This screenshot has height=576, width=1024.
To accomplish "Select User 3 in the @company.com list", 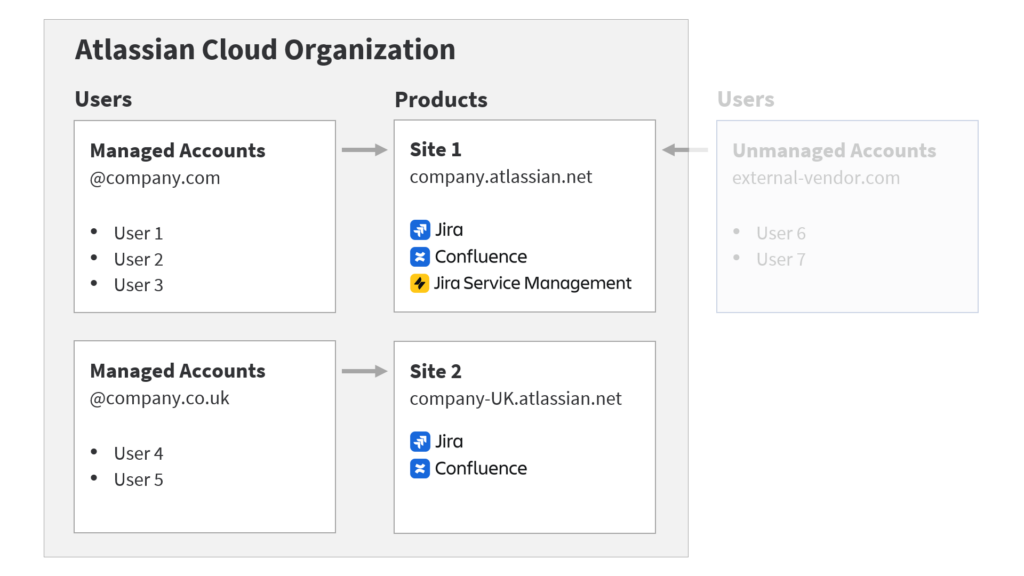I will pyautogui.click(x=138, y=285).
